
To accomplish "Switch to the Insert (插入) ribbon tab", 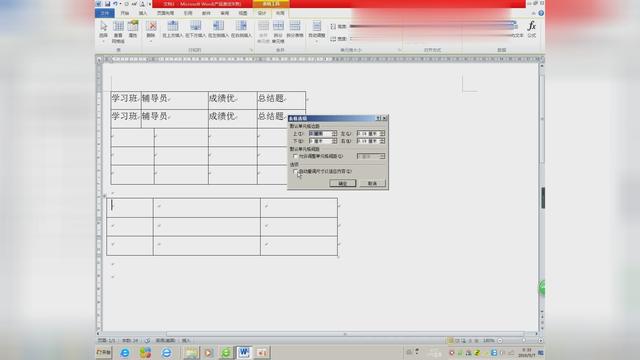I will (x=142, y=13).
